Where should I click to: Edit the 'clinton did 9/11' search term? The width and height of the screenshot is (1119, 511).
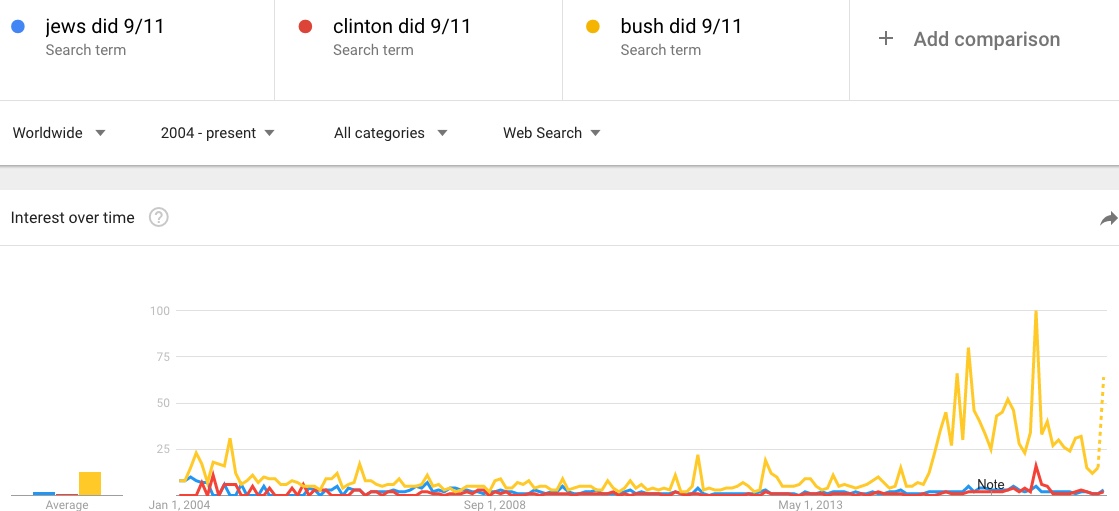(x=401, y=27)
